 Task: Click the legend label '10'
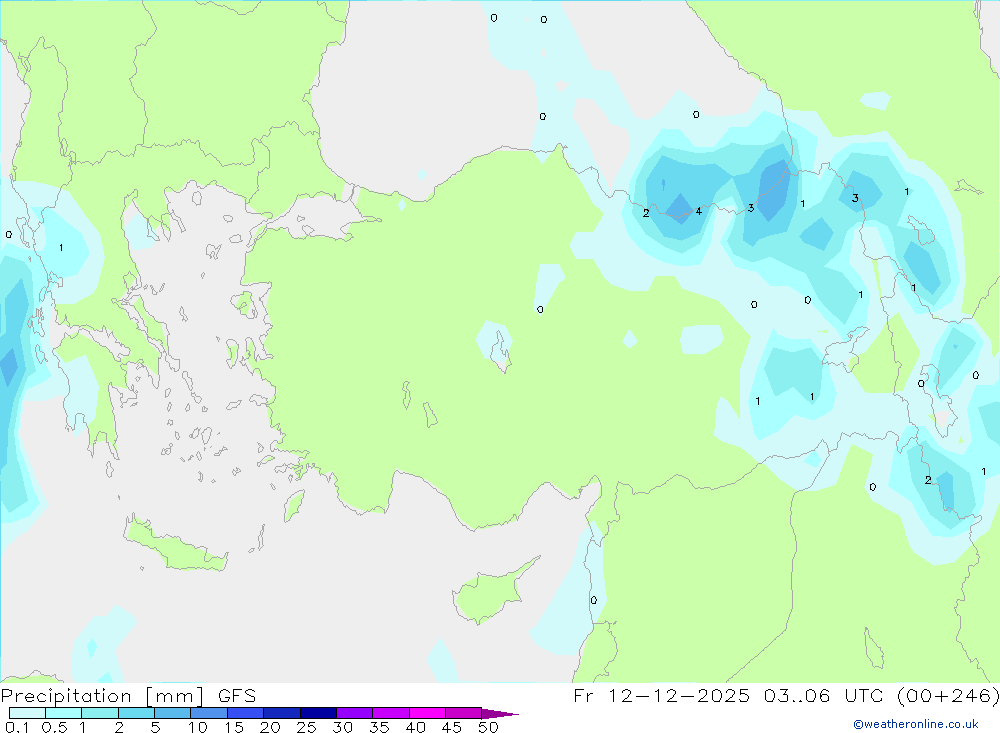(197, 727)
